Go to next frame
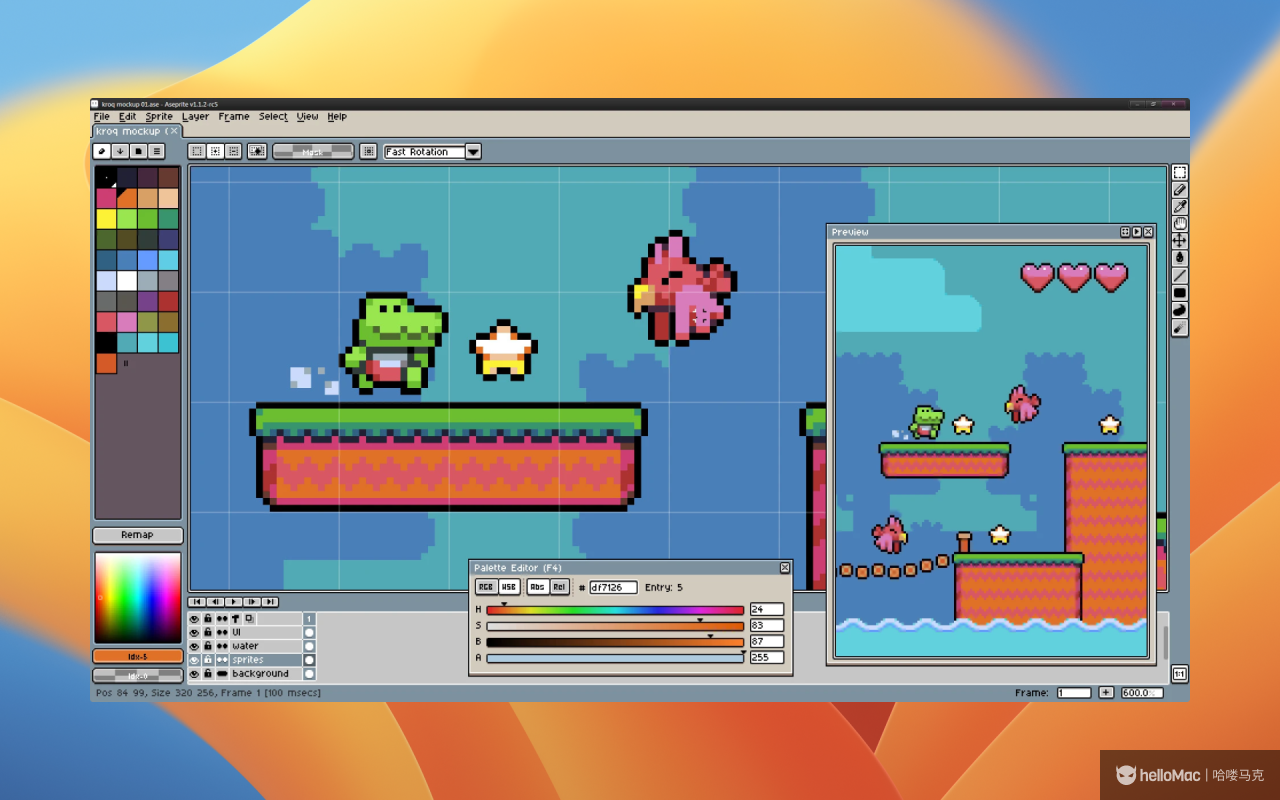1280x800 pixels. [251, 602]
